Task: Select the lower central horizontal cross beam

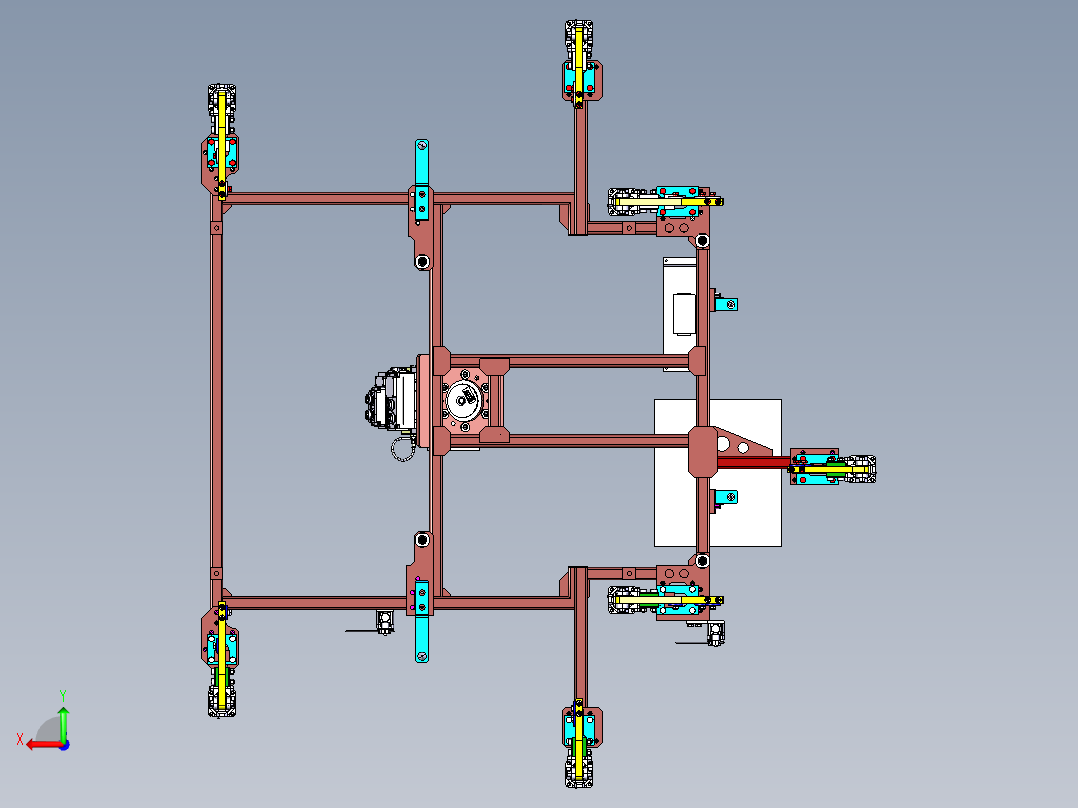Action: pos(571,440)
